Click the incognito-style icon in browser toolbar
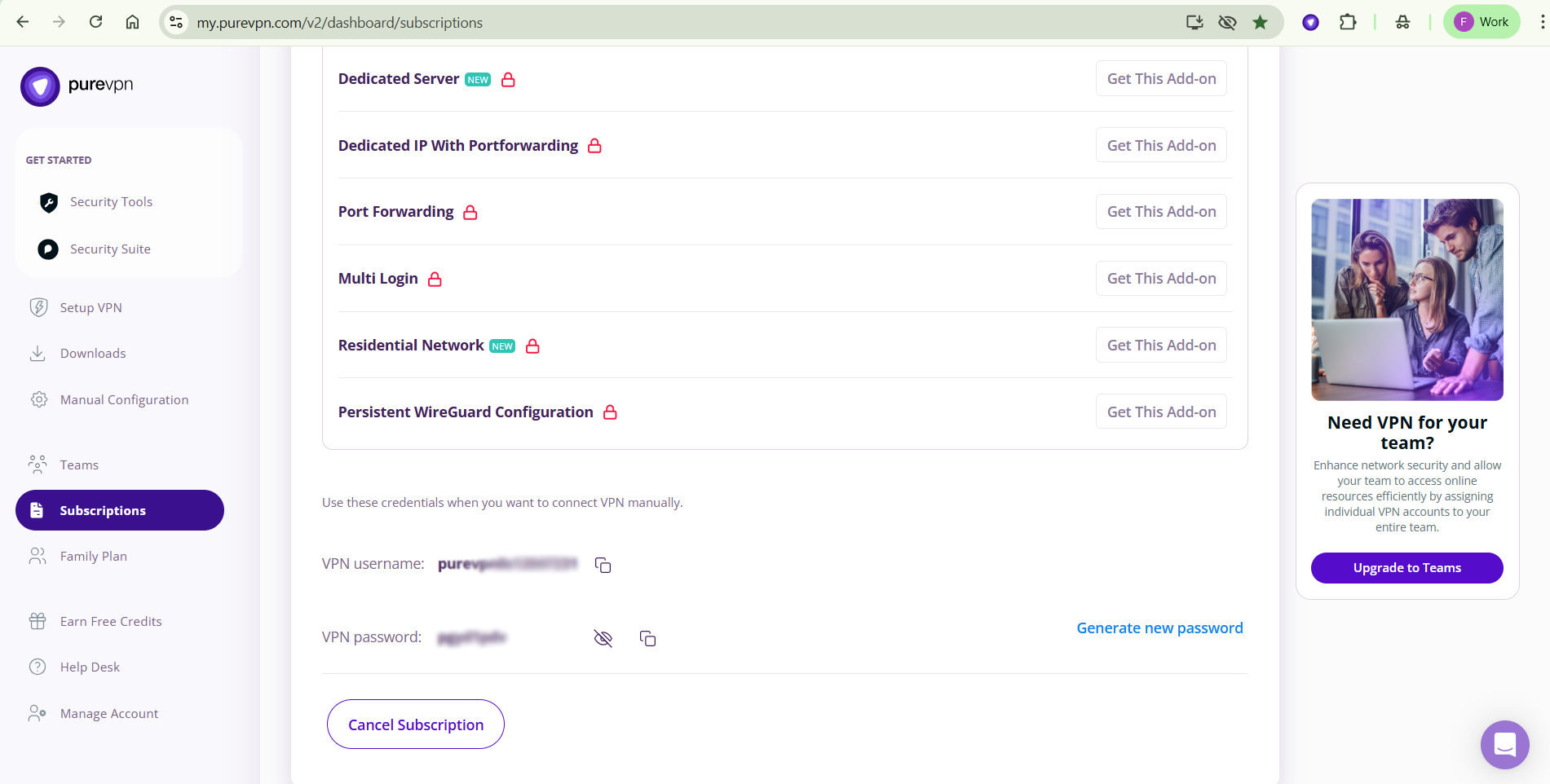Viewport: 1550px width, 784px height. [x=1402, y=22]
